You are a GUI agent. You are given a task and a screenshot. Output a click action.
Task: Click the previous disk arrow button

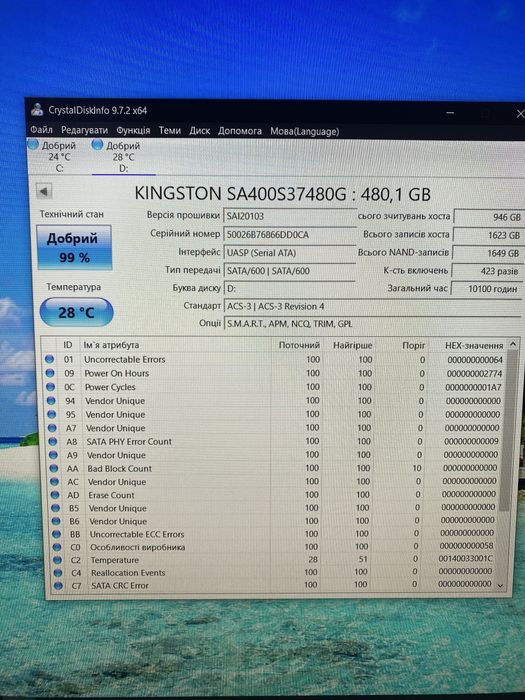[x=44, y=192]
